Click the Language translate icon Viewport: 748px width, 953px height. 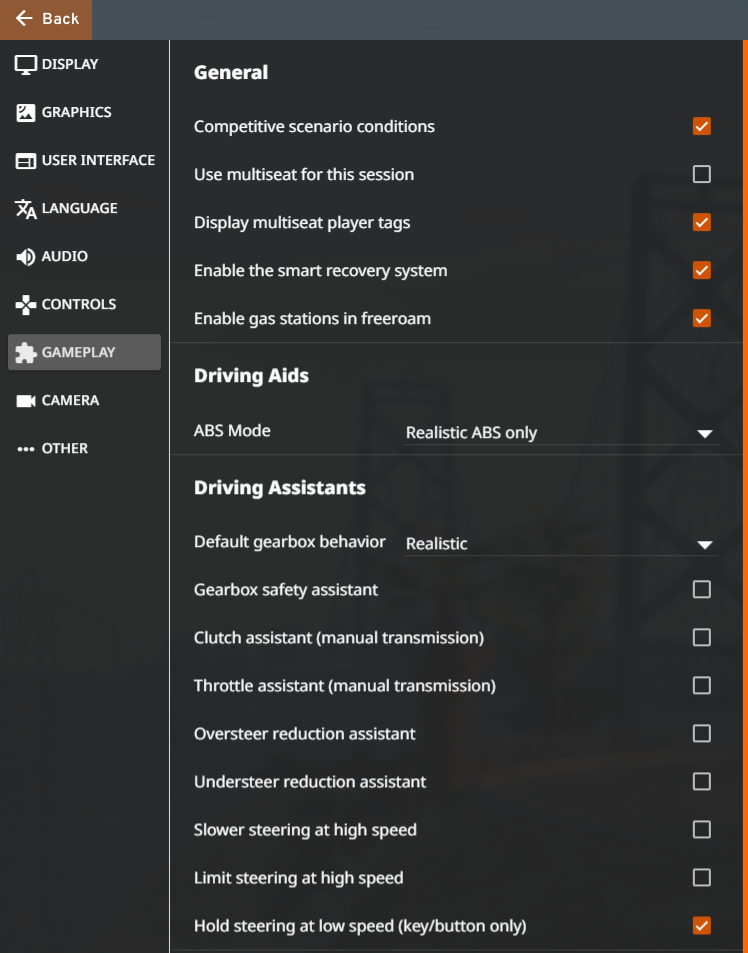(x=26, y=208)
